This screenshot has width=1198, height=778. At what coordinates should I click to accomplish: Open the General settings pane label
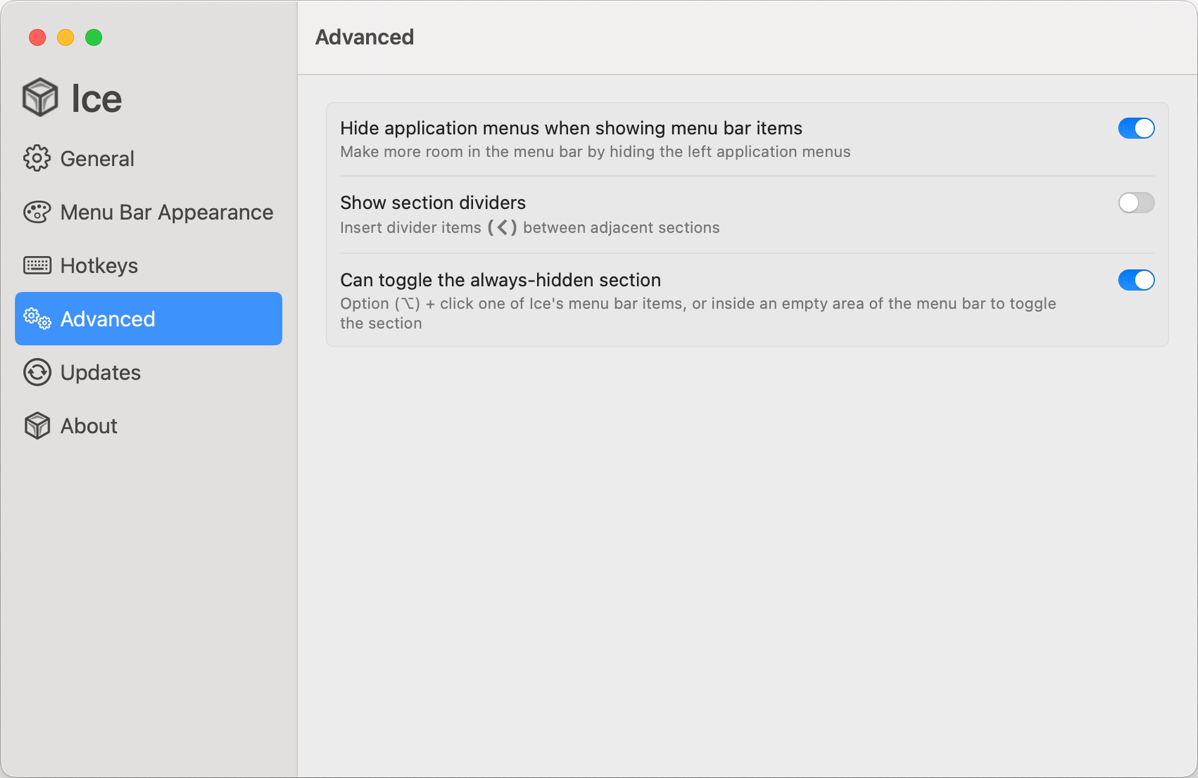coord(97,158)
